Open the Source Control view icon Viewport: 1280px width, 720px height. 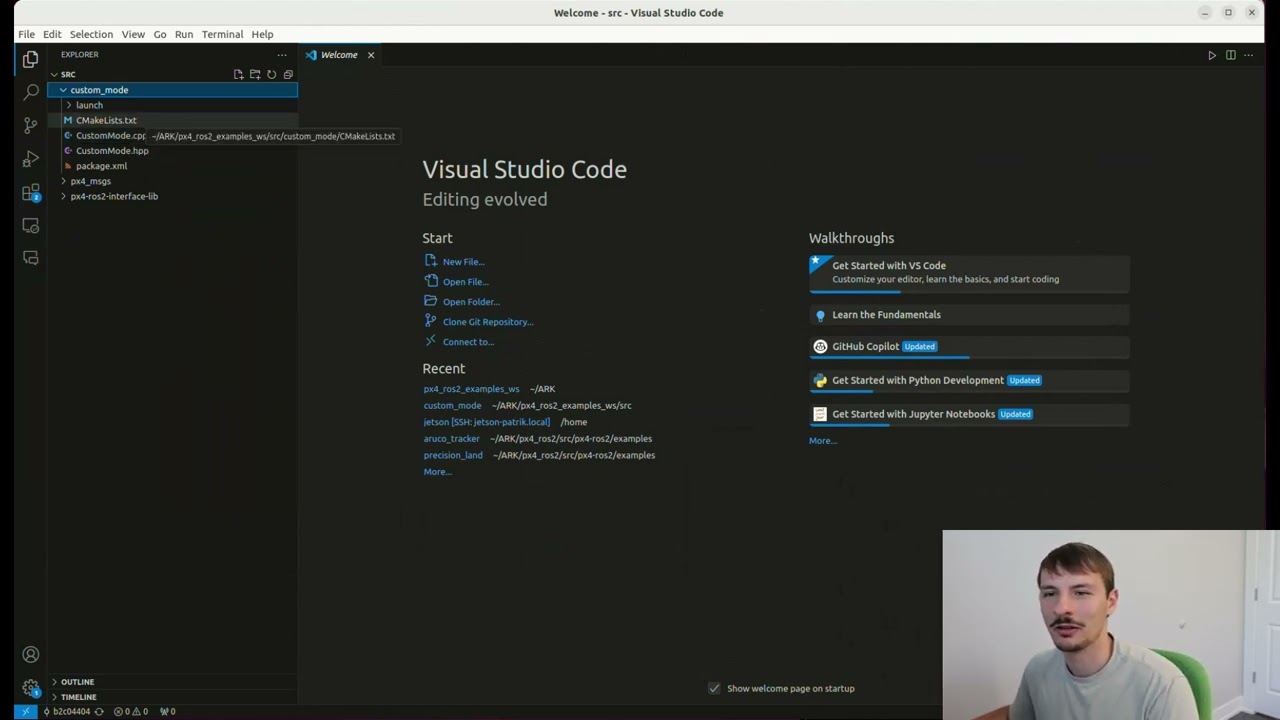[x=30, y=126]
